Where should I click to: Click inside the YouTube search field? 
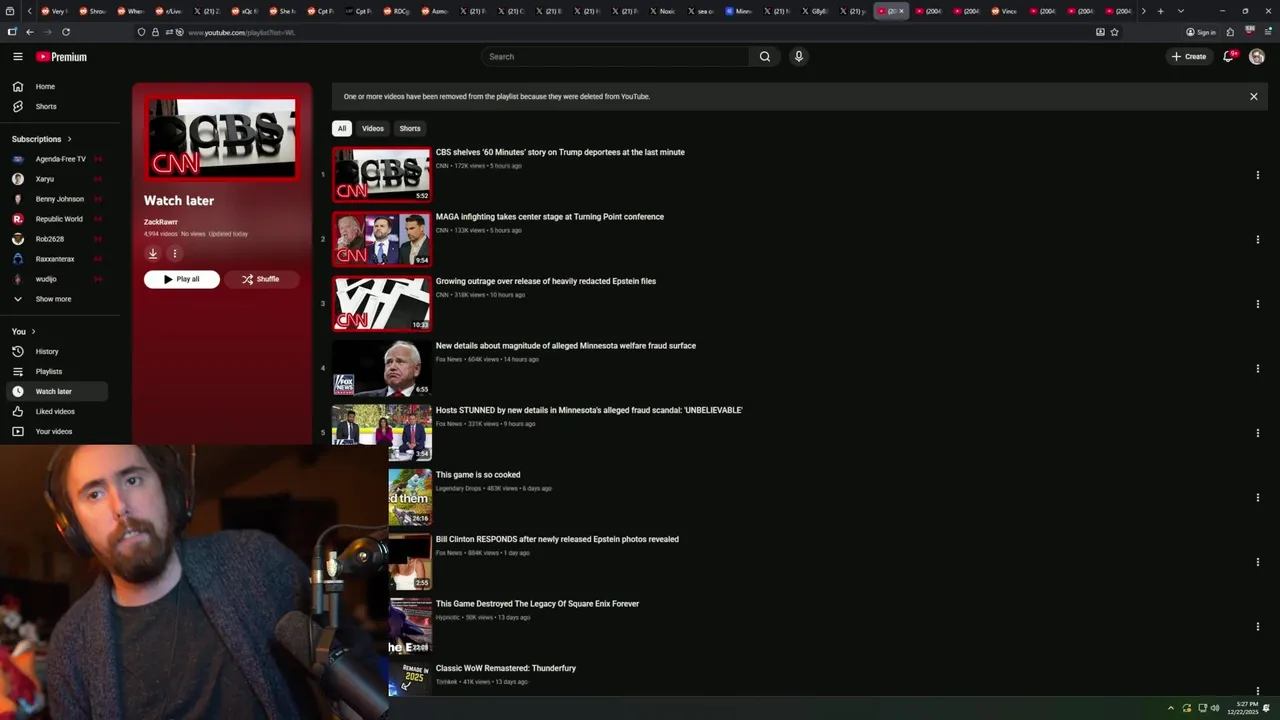(x=615, y=57)
